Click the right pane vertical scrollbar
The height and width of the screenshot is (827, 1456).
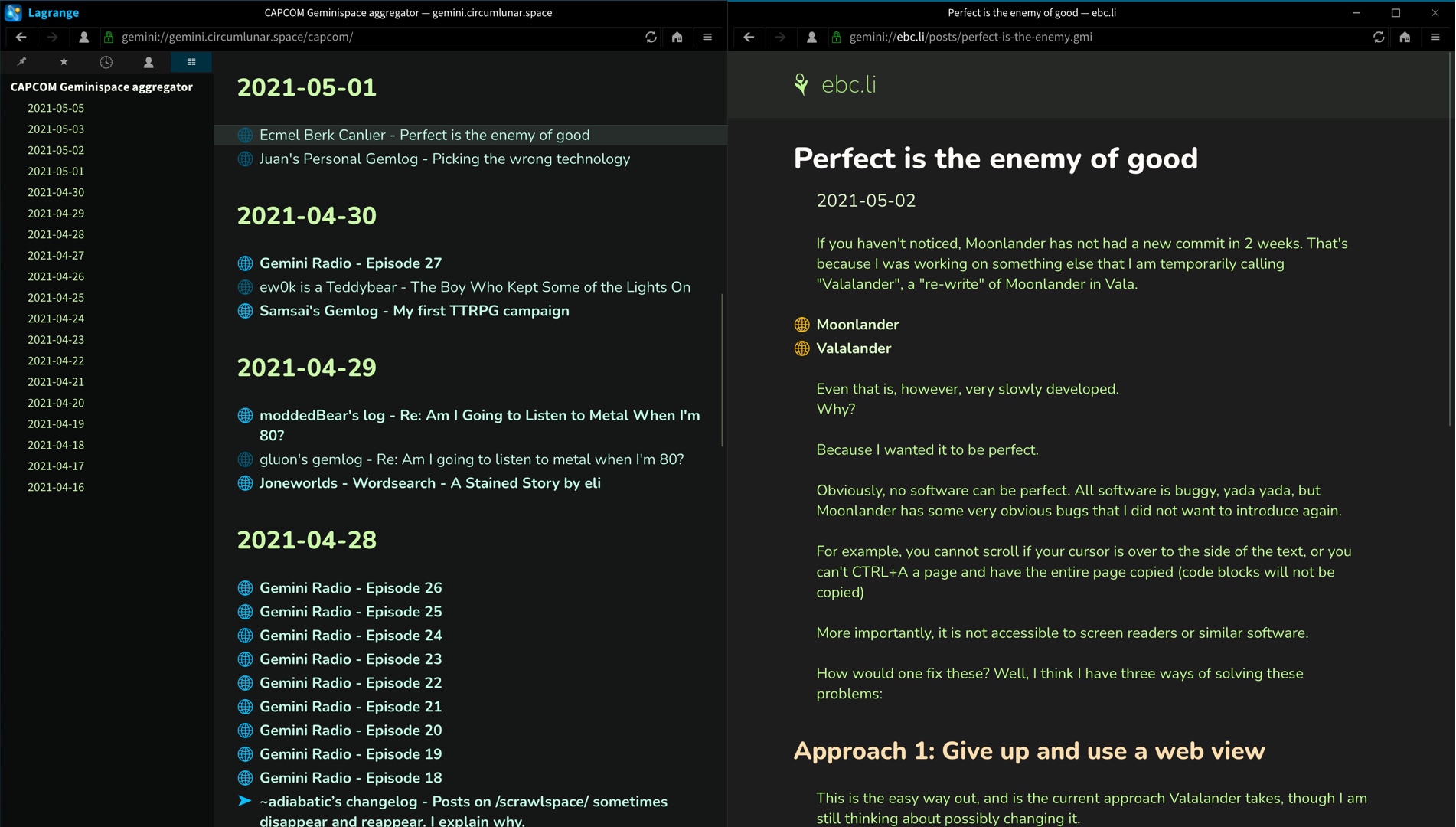(1450, 238)
